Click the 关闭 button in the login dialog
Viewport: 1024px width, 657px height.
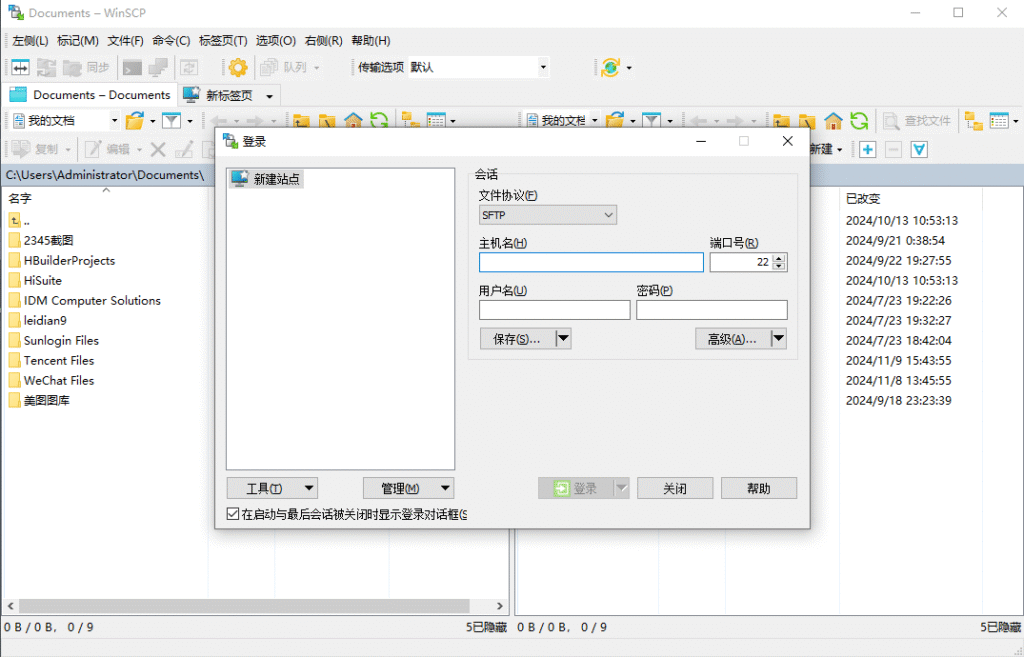[x=675, y=487]
